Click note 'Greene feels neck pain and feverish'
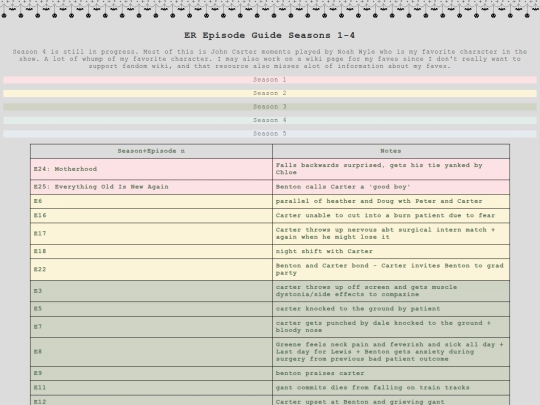The image size is (540, 405). [391, 352]
